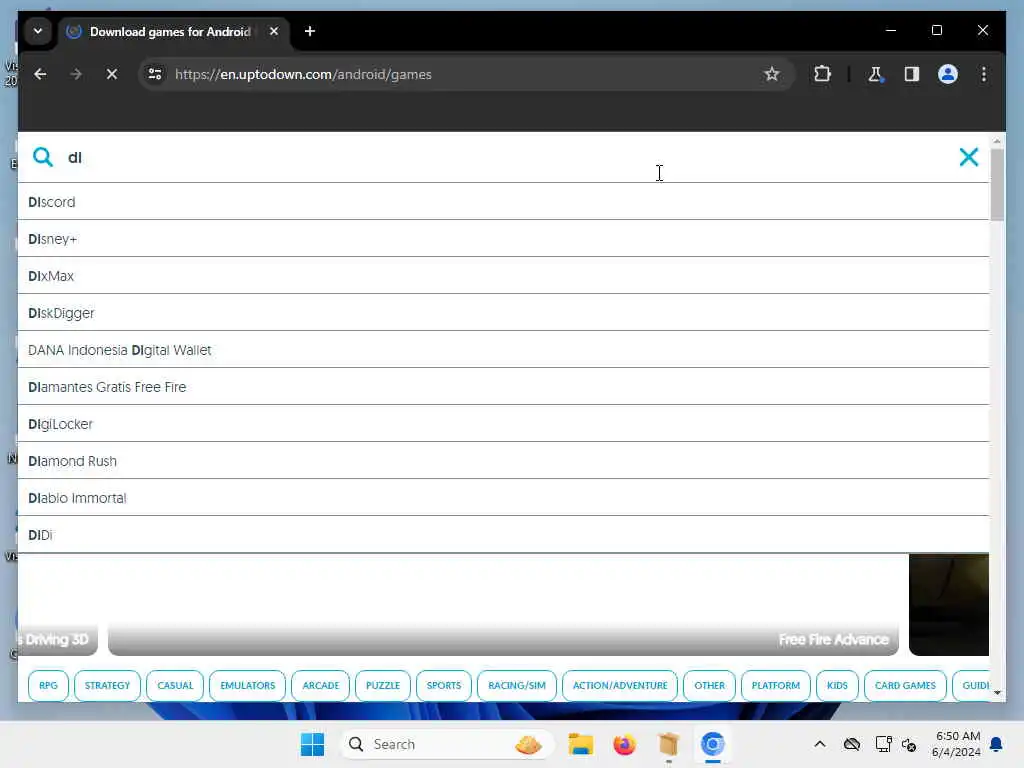The height and width of the screenshot is (768, 1024).
Task: Choose Diamantes Gratis Free Fire suggestion
Action: pyautogui.click(x=503, y=387)
